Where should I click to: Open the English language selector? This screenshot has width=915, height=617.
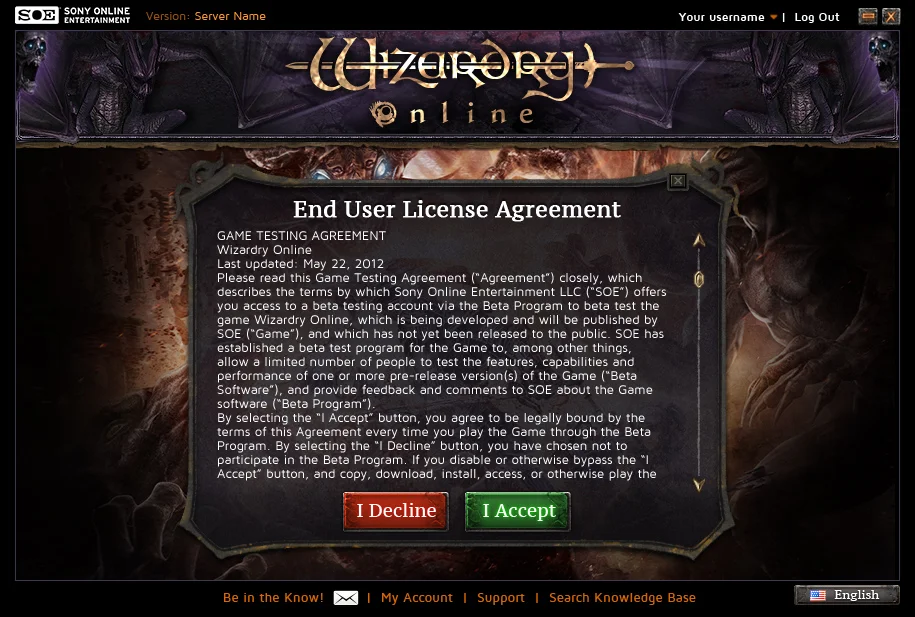(x=847, y=595)
